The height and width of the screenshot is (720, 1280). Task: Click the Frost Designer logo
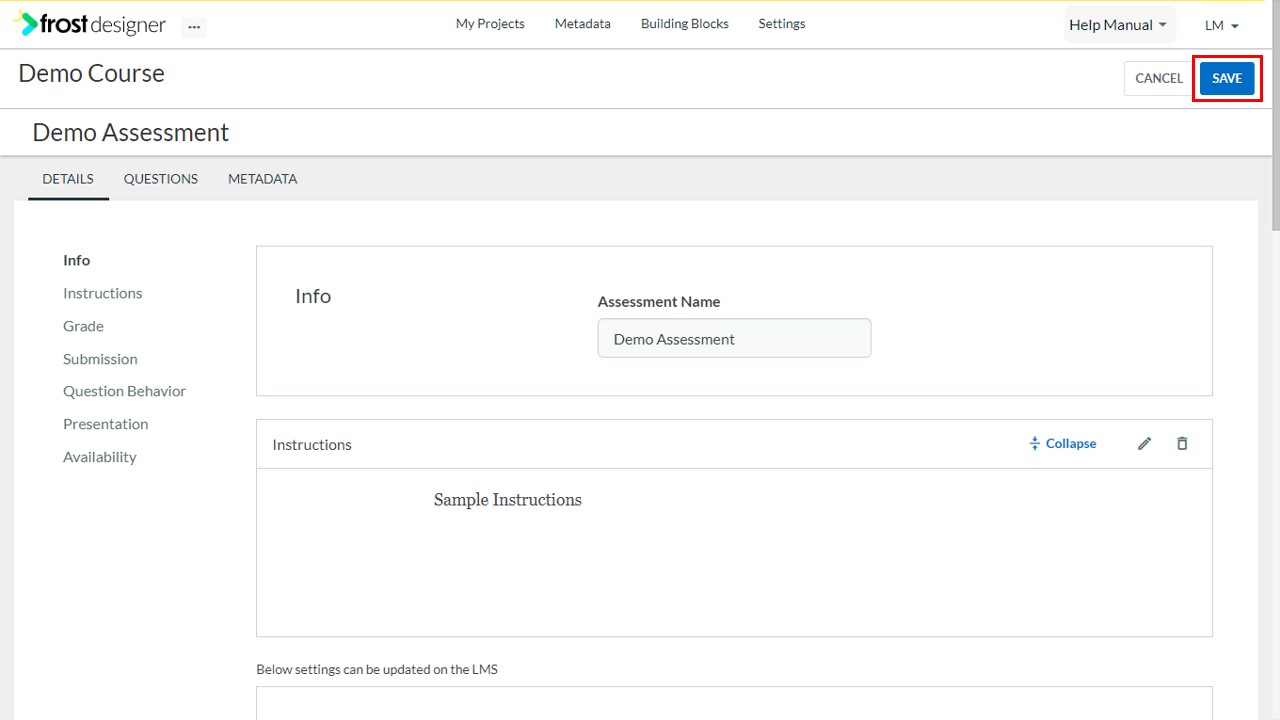click(x=90, y=24)
